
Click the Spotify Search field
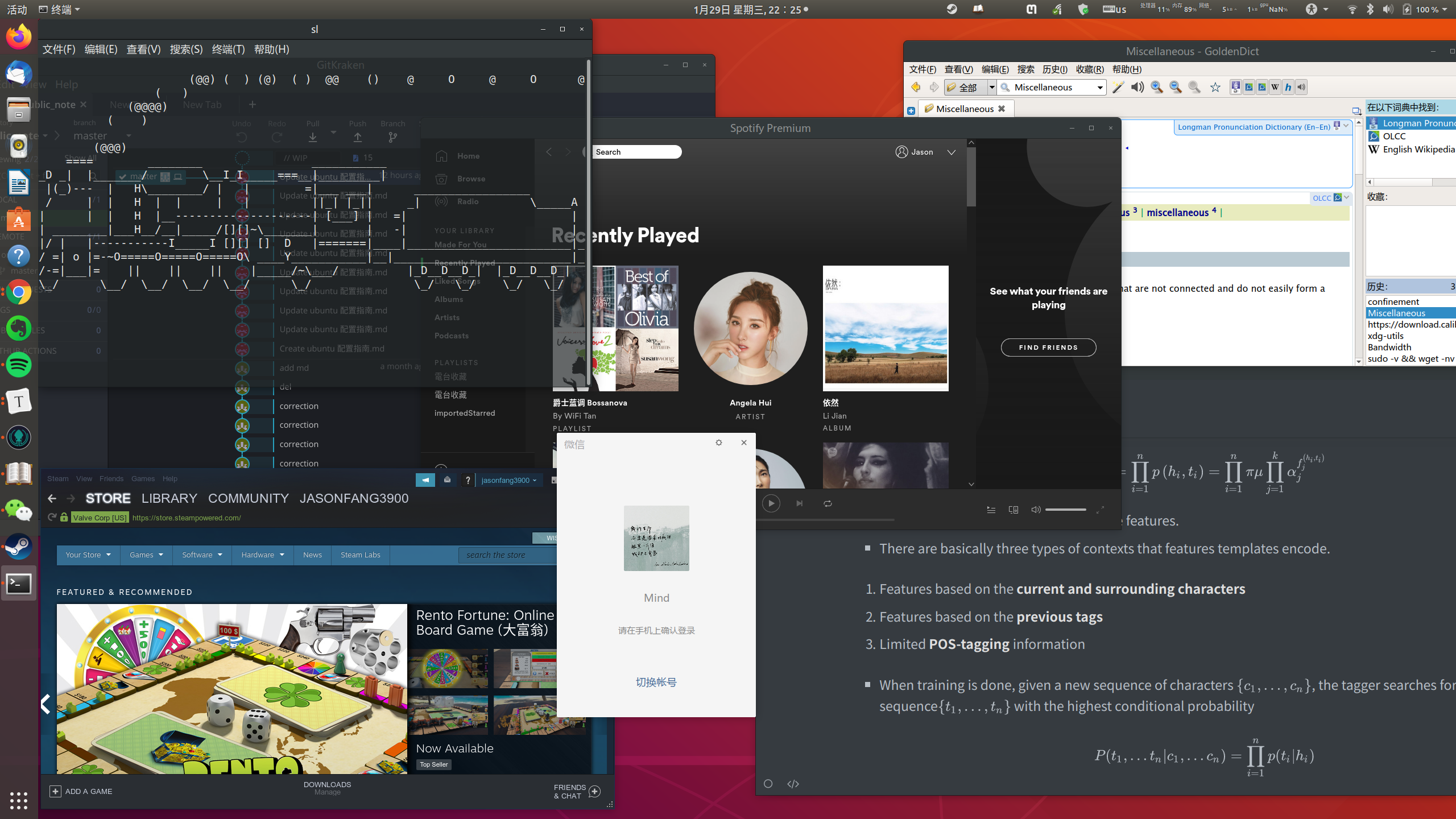tap(636, 152)
